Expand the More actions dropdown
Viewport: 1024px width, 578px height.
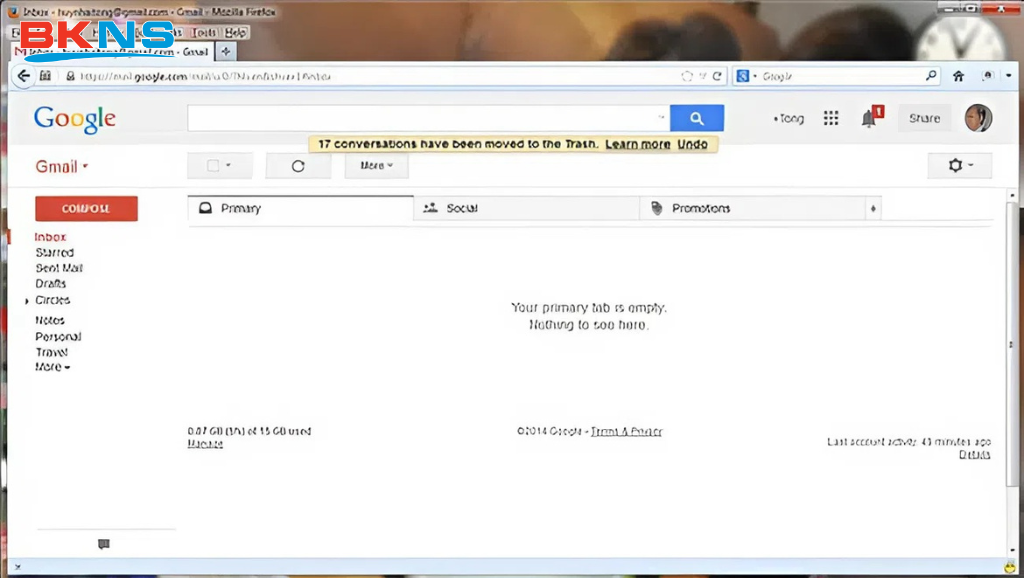[x=376, y=166]
